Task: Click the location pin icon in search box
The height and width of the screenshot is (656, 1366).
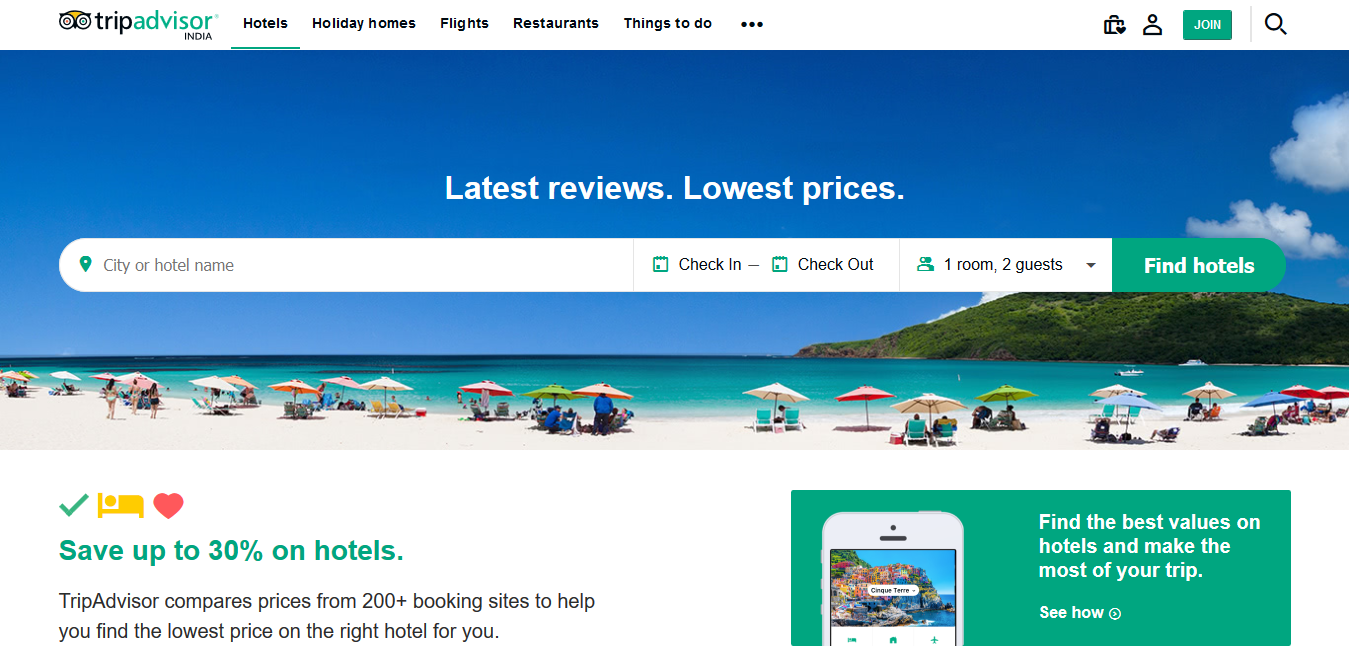Action: click(85, 264)
